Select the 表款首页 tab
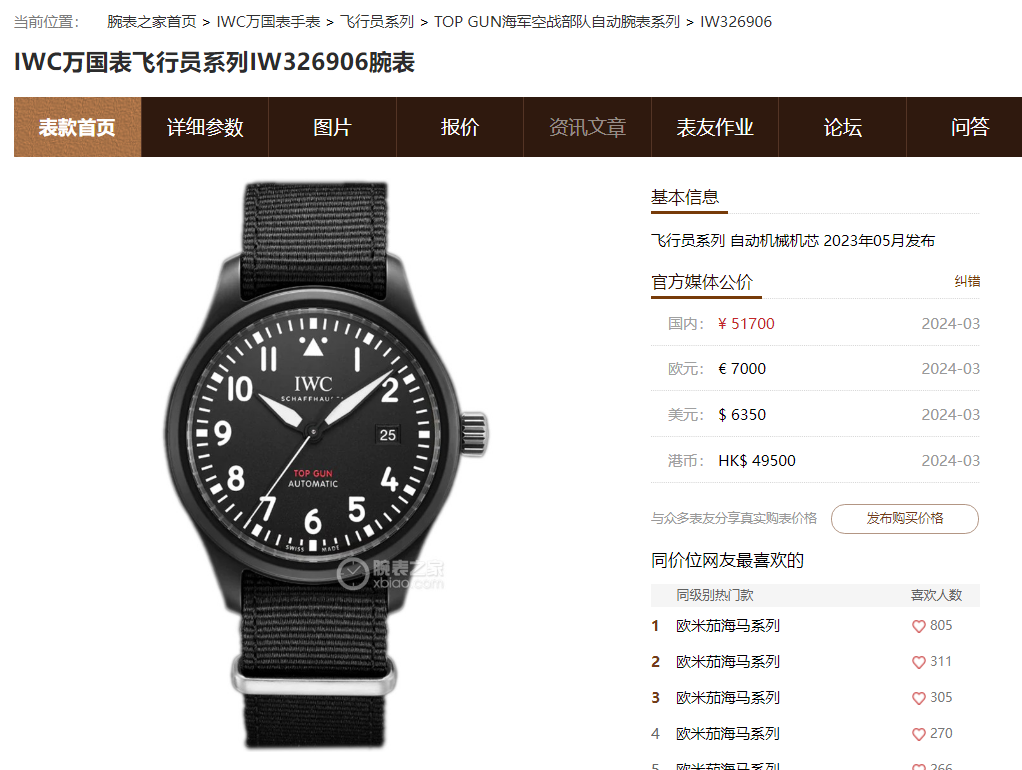The image size is (1022, 770). pos(78,127)
